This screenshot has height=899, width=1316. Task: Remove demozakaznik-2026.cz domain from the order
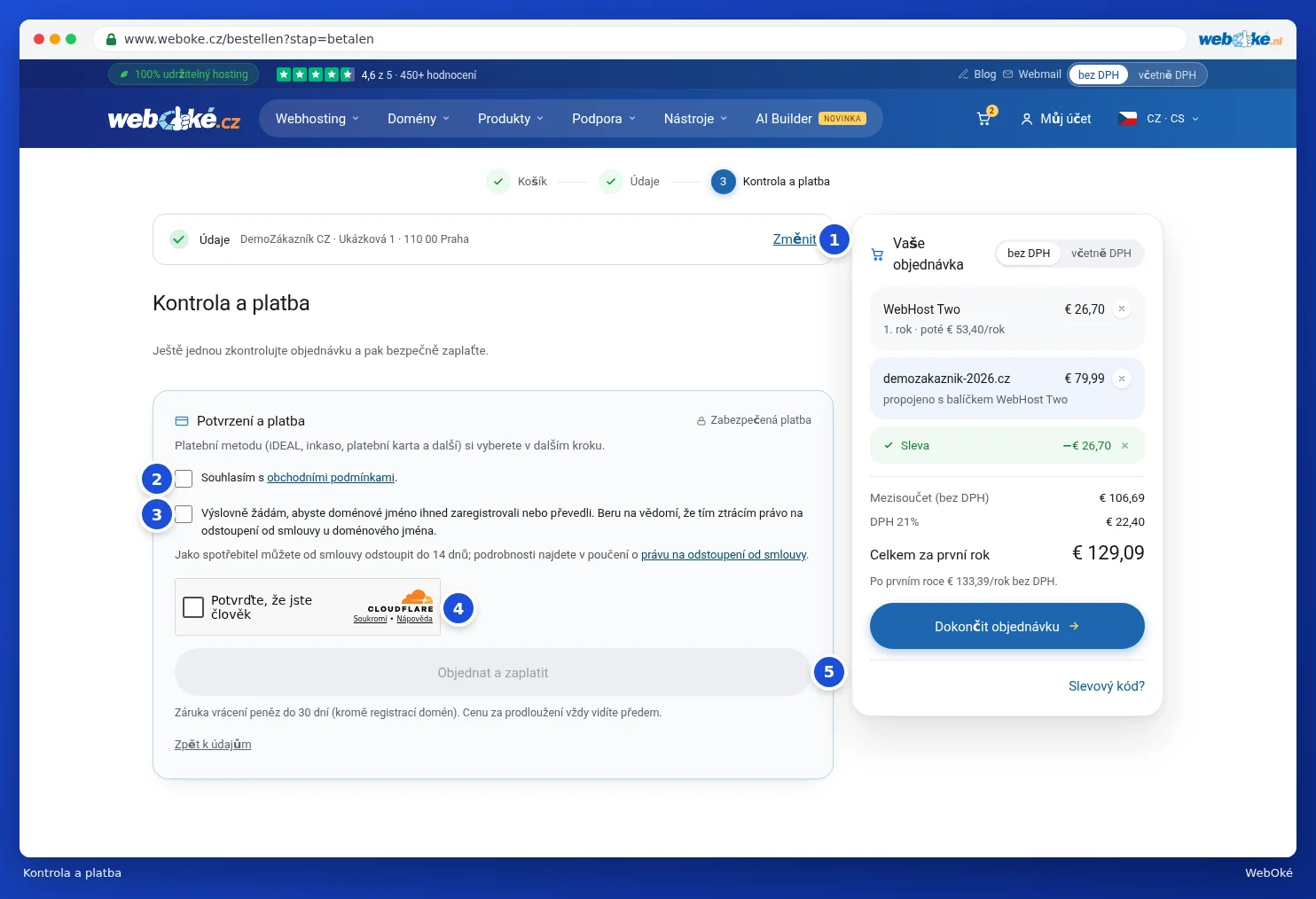tap(1122, 379)
